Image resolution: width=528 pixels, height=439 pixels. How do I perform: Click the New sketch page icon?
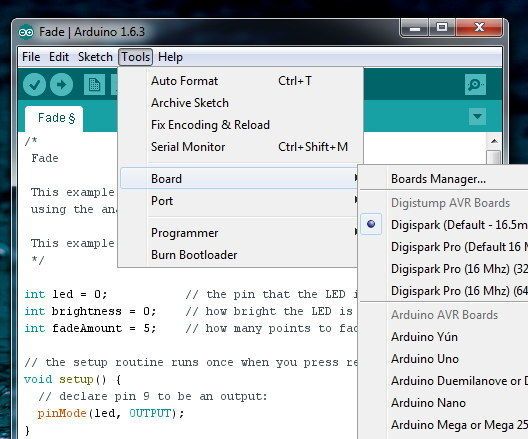pyautogui.click(x=94, y=85)
